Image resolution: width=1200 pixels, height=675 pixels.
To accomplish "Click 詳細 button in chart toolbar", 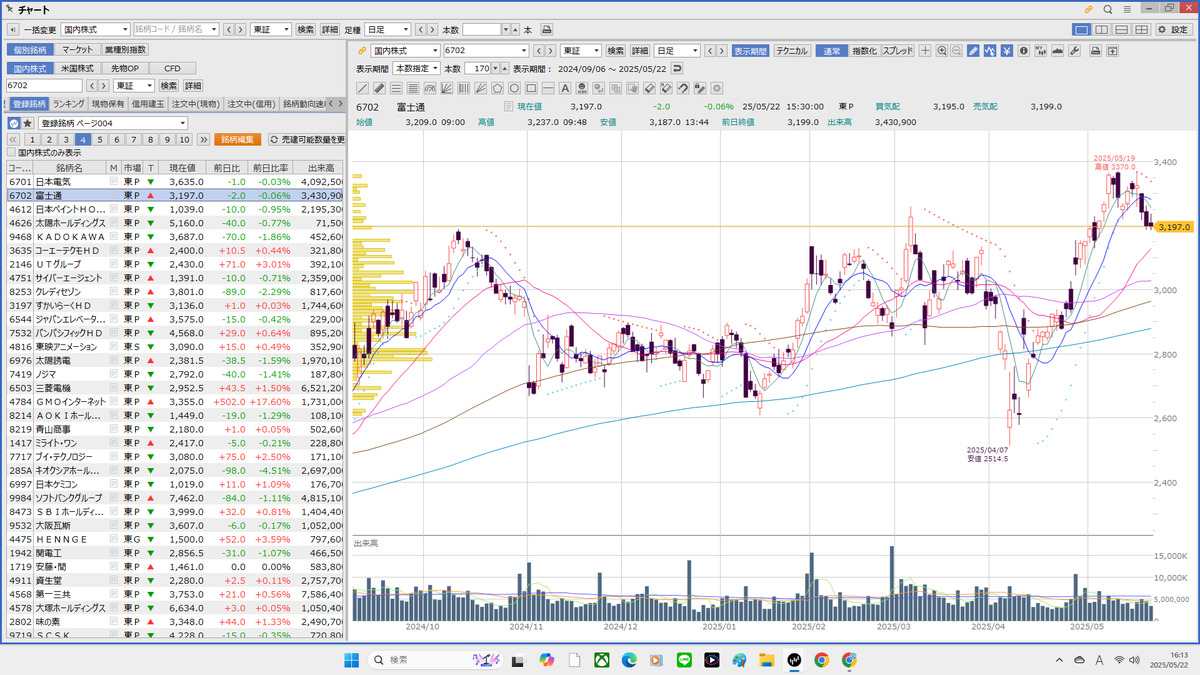I will tap(640, 51).
